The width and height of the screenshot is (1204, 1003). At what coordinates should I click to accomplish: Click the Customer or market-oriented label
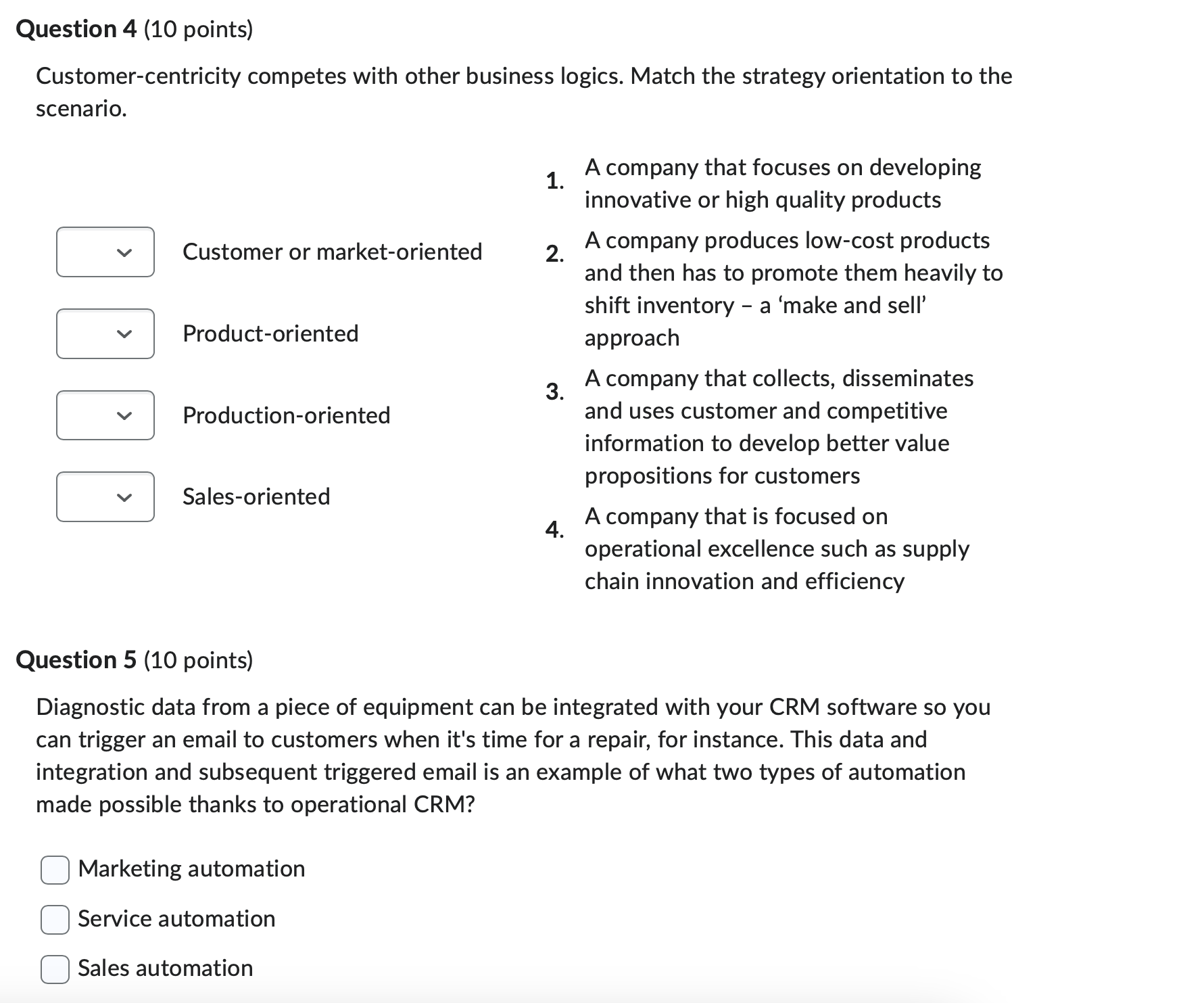pyautogui.click(x=333, y=252)
